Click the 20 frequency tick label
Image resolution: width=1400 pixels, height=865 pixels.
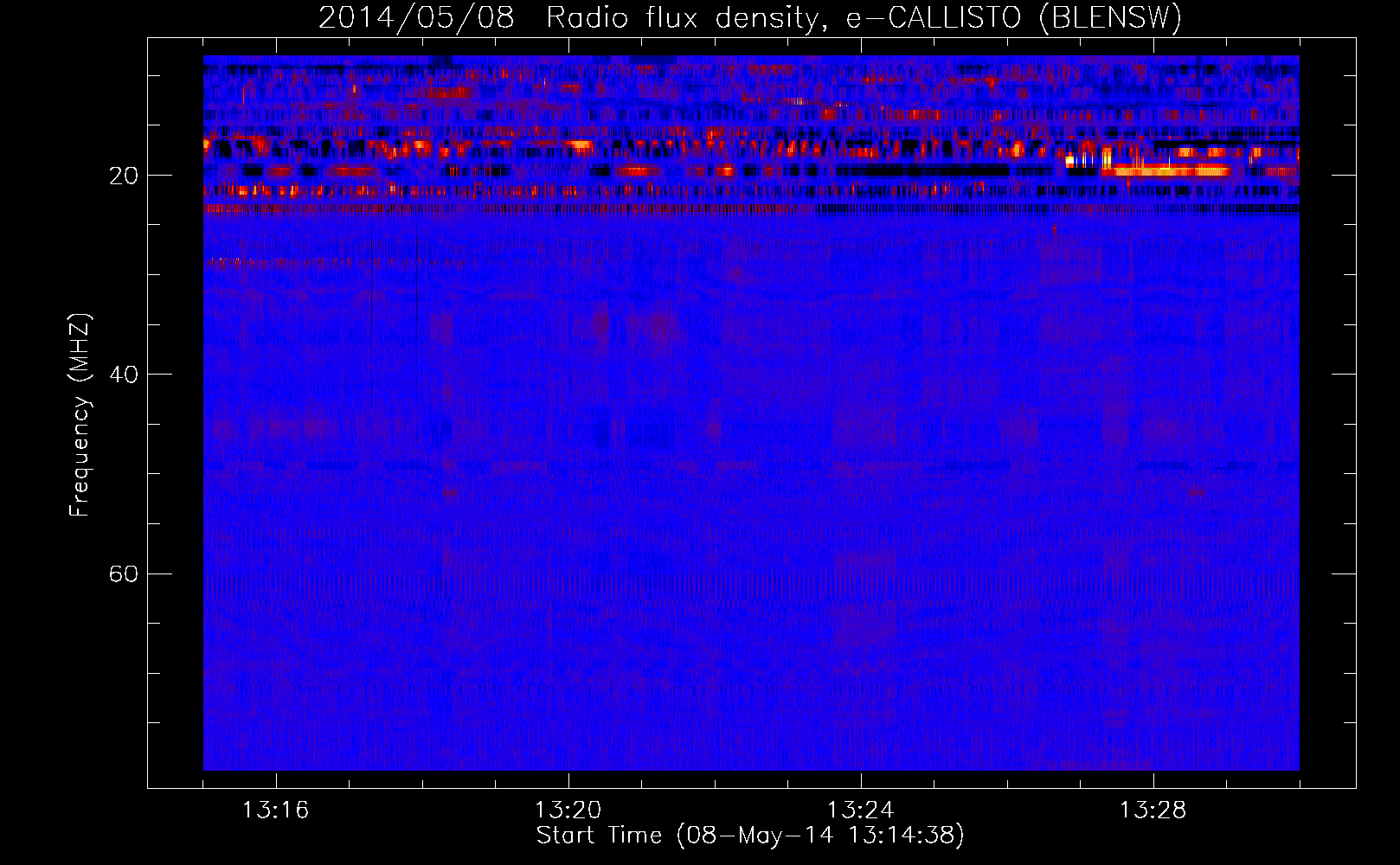pyautogui.click(x=124, y=176)
